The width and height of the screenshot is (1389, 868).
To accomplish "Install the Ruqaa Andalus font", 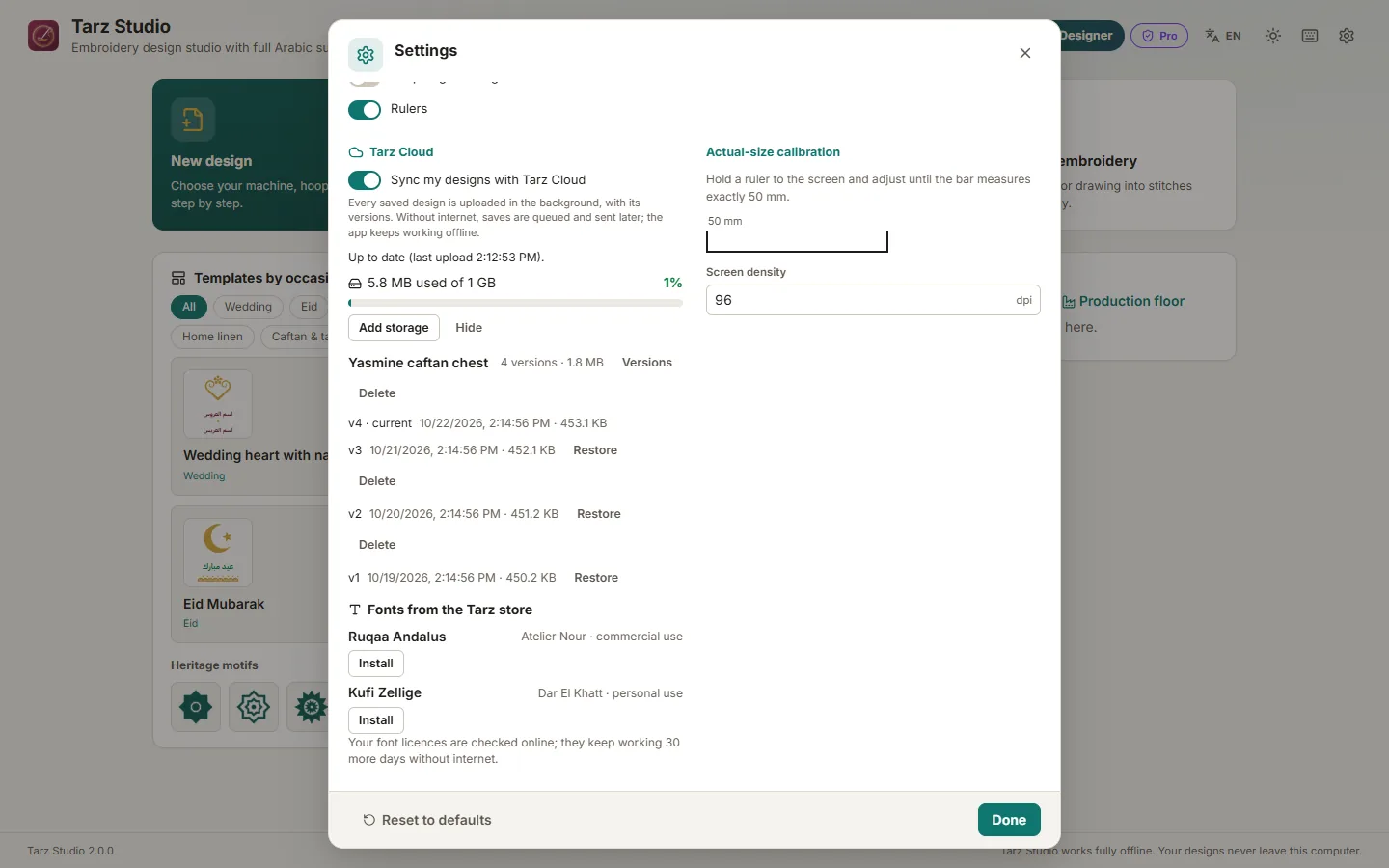I will 376,664.
